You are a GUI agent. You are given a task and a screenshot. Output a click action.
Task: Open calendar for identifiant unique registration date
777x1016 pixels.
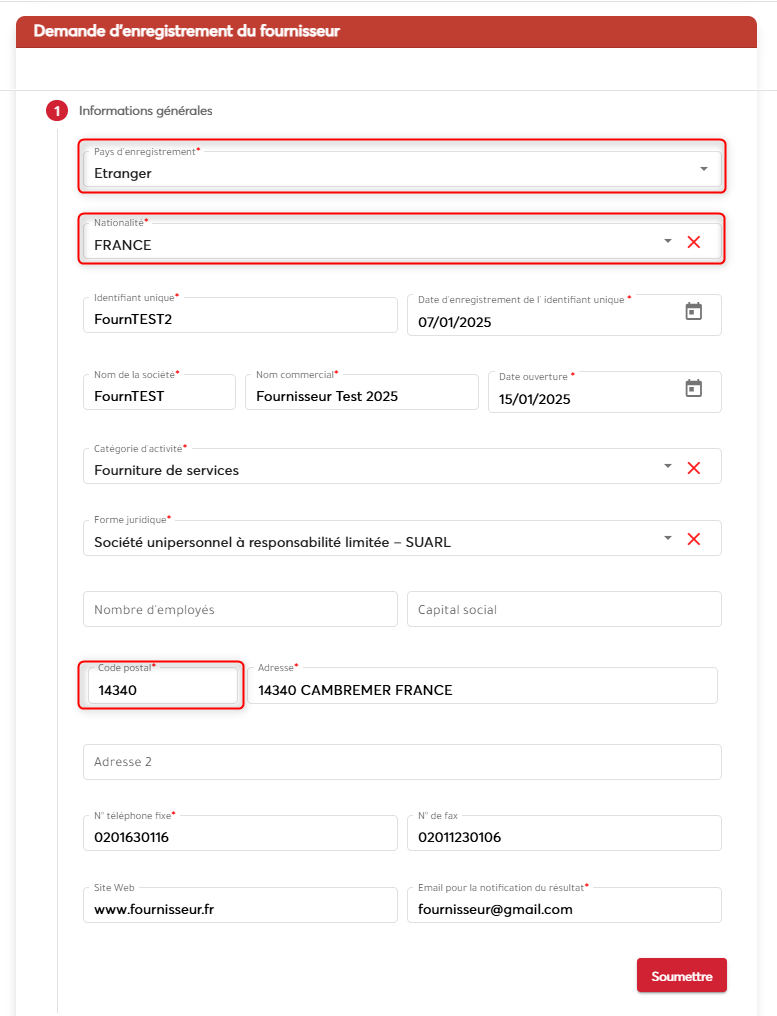click(x=694, y=312)
